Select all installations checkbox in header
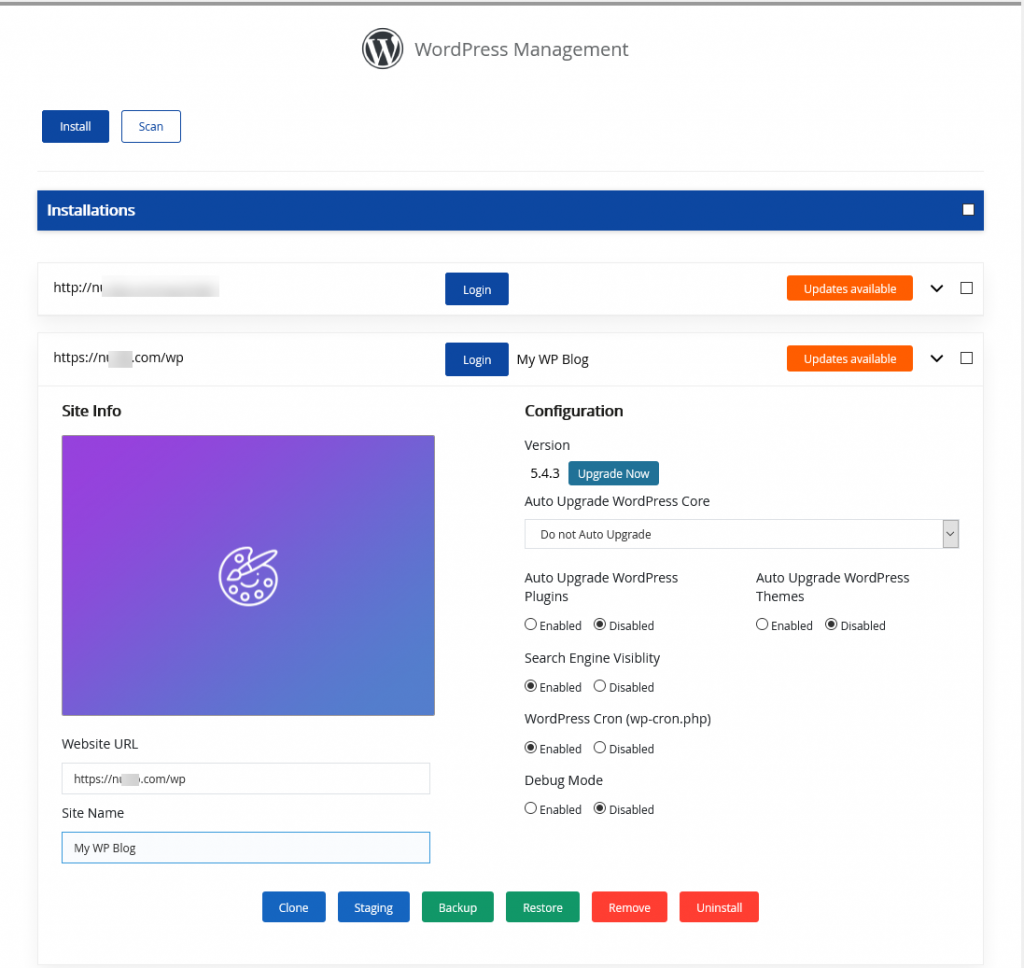This screenshot has height=968, width=1024. [x=968, y=210]
